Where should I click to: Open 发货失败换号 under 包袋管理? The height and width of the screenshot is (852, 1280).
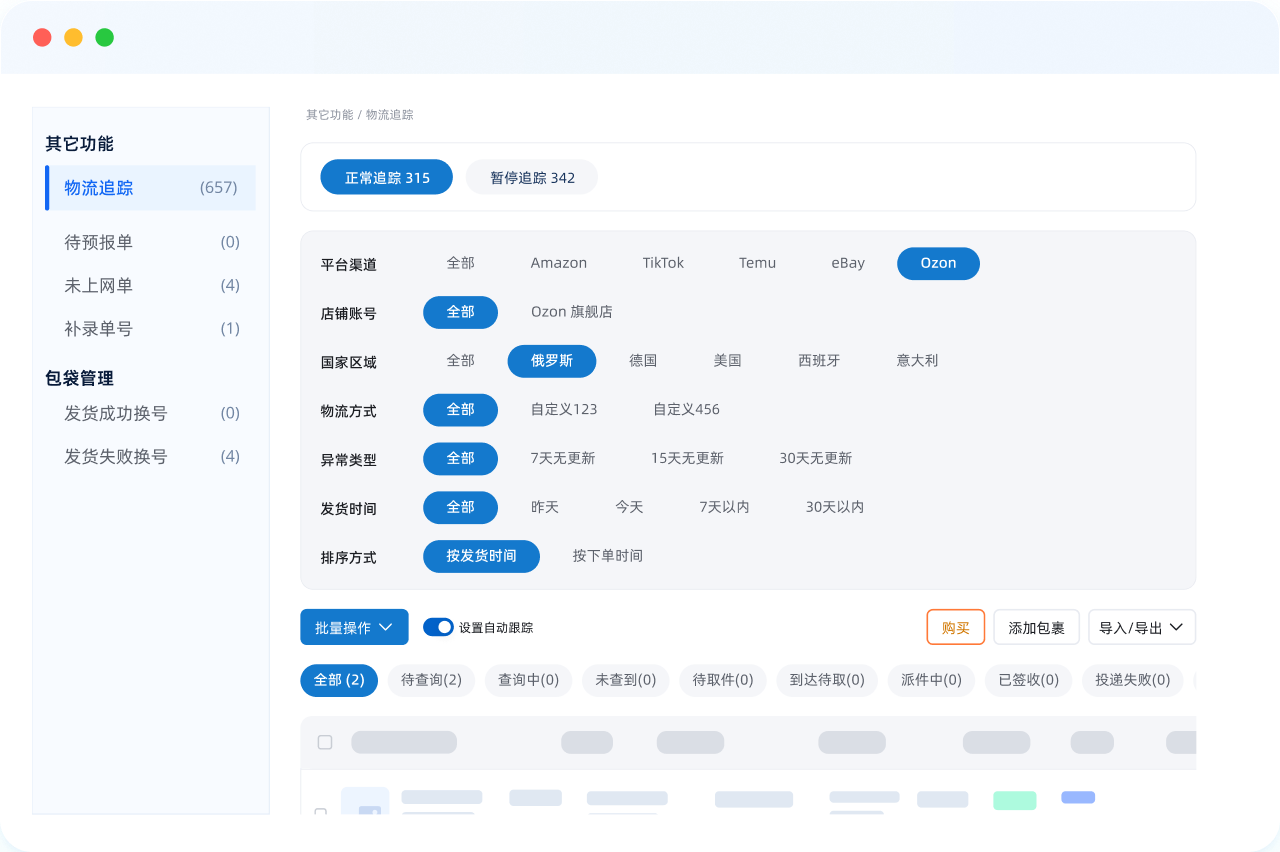click(x=150, y=457)
